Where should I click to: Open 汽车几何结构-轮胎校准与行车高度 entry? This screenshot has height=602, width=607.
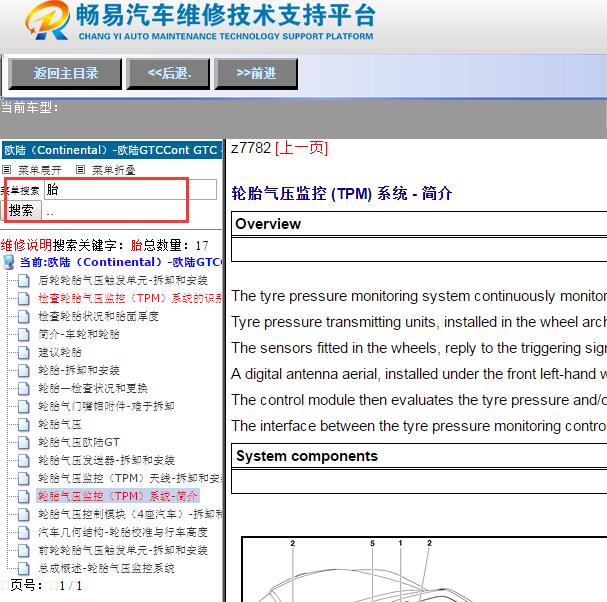(123, 532)
